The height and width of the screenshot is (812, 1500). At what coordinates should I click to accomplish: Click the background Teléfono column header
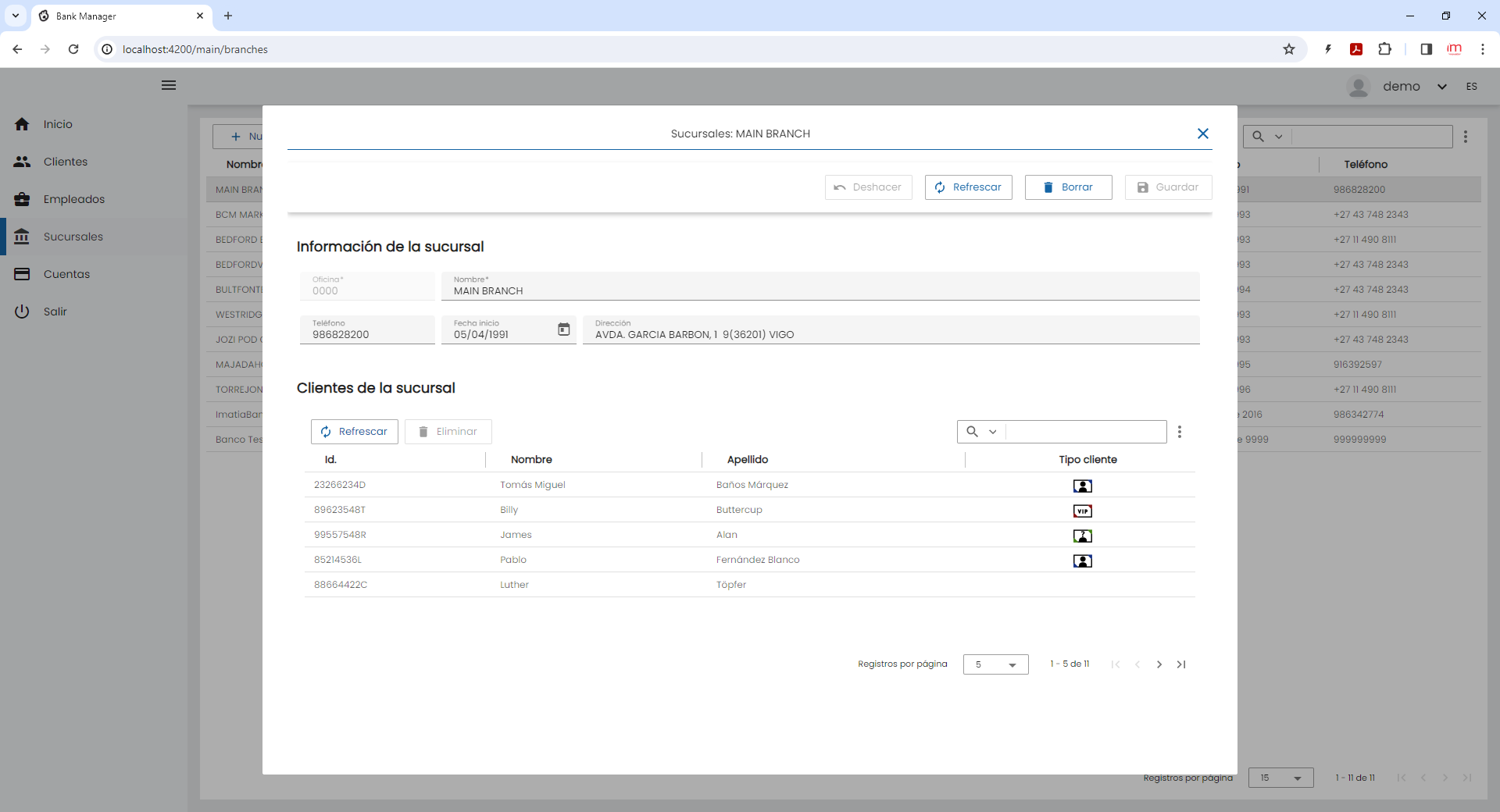tap(1366, 165)
